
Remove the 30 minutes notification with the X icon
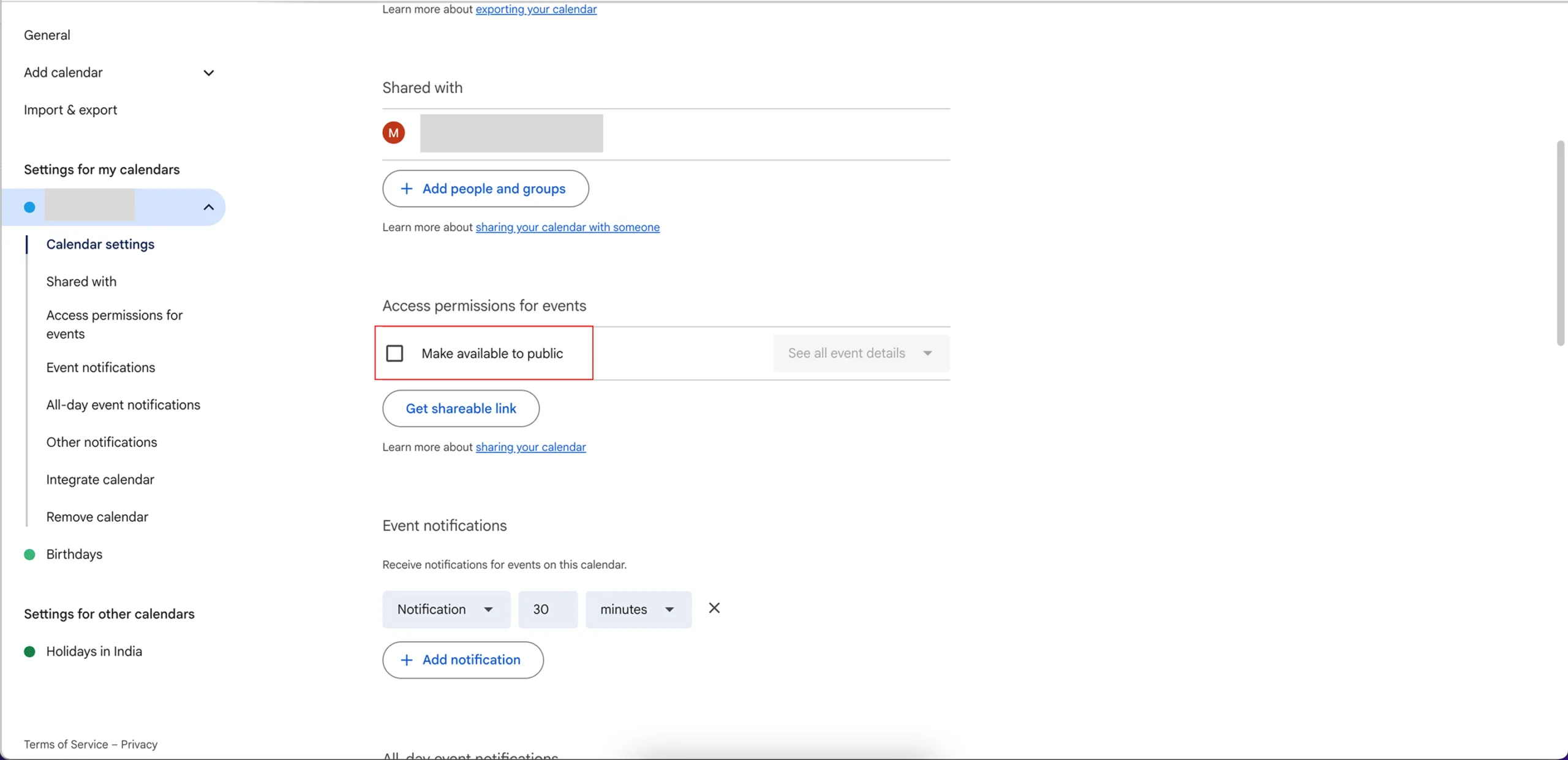point(715,608)
